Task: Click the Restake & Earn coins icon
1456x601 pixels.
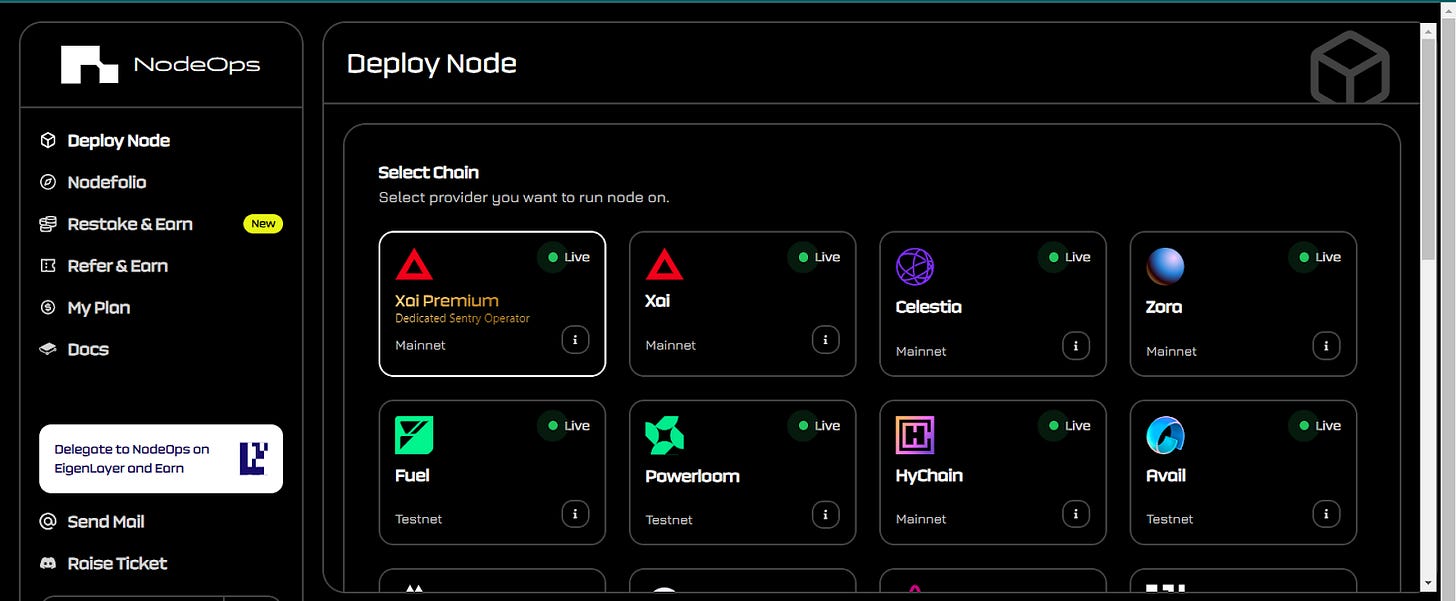Action: pos(47,224)
